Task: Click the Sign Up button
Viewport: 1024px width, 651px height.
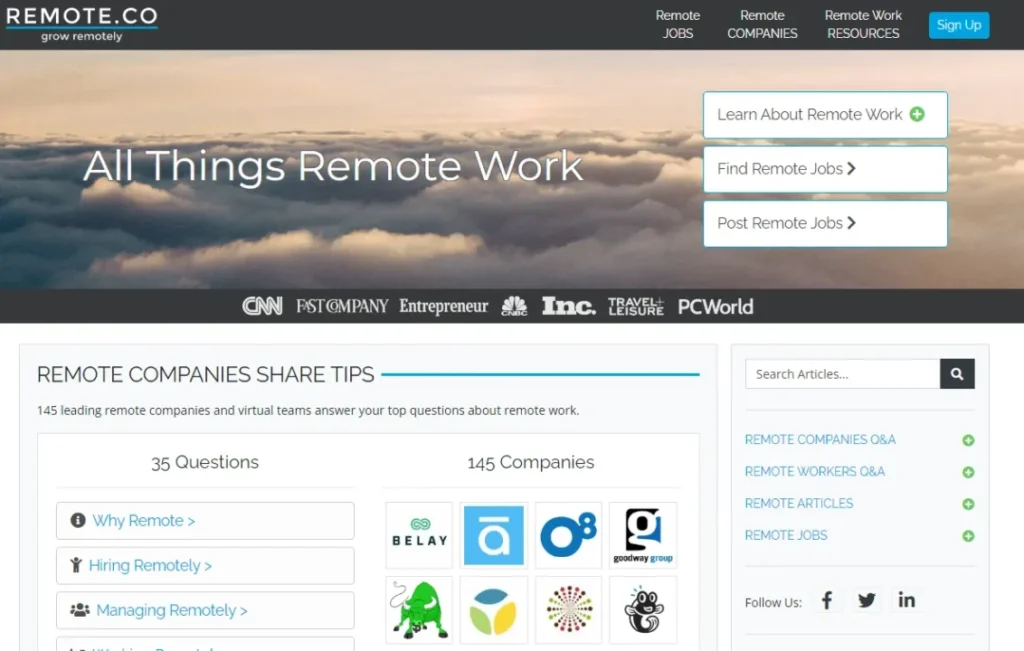Action: pos(959,25)
